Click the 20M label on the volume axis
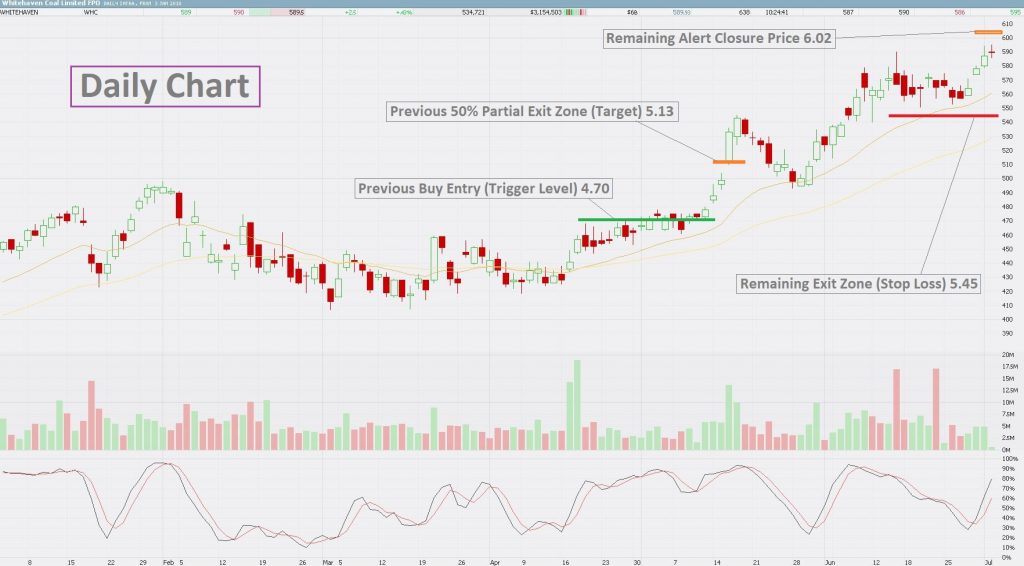1024x566 pixels. coord(1008,354)
